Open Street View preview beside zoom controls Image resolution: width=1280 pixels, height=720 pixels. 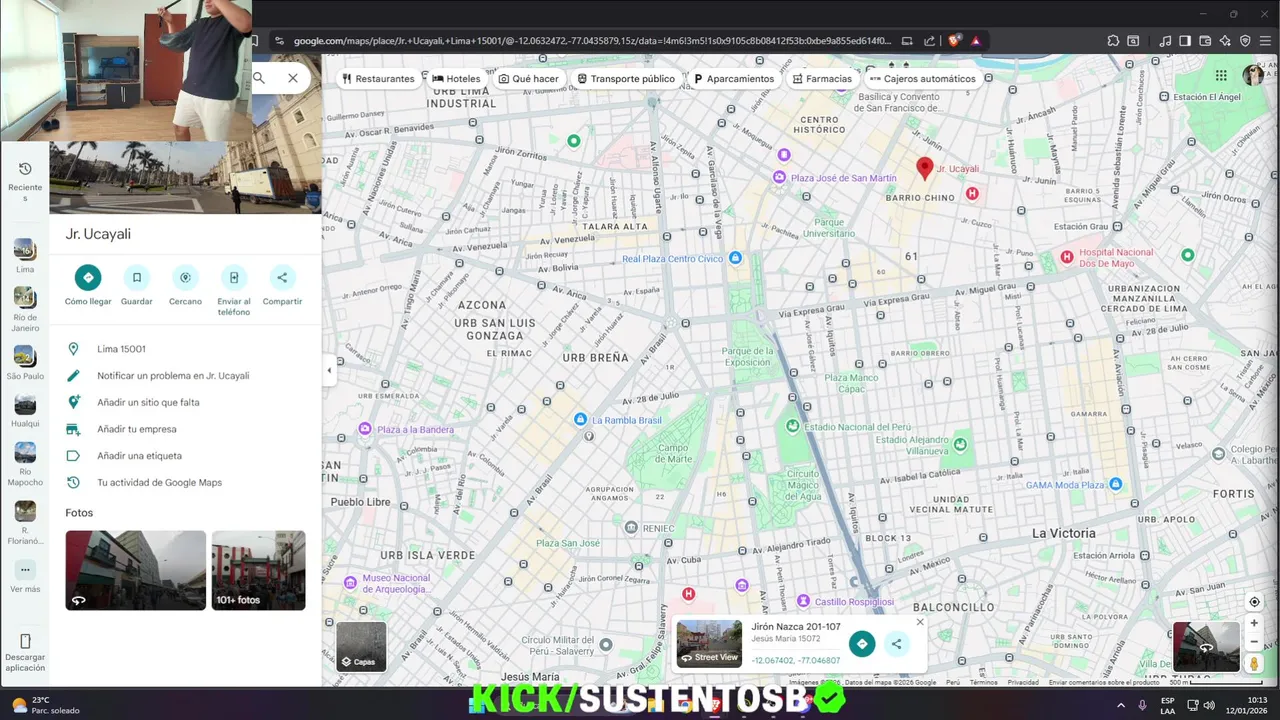pos(1206,646)
